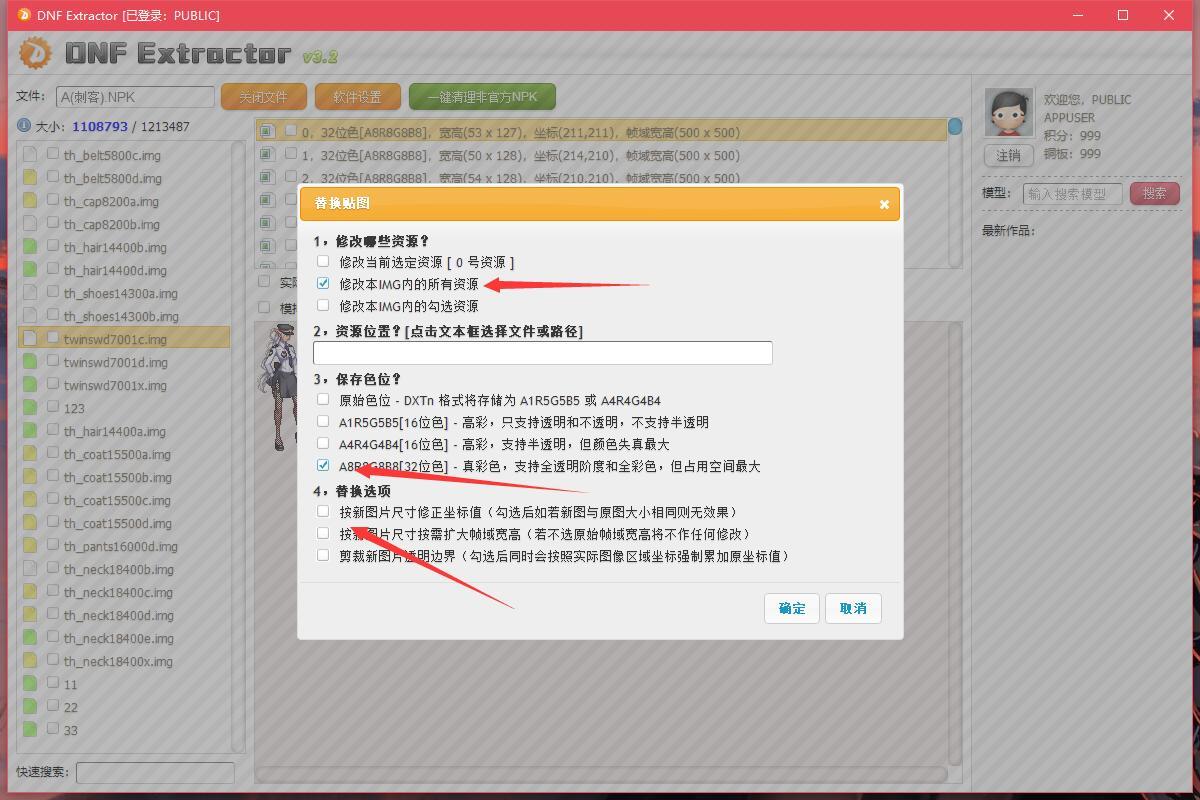Screen dimensions: 1200x800
Task: Click 取消 button in dialog
Action: tap(853, 608)
